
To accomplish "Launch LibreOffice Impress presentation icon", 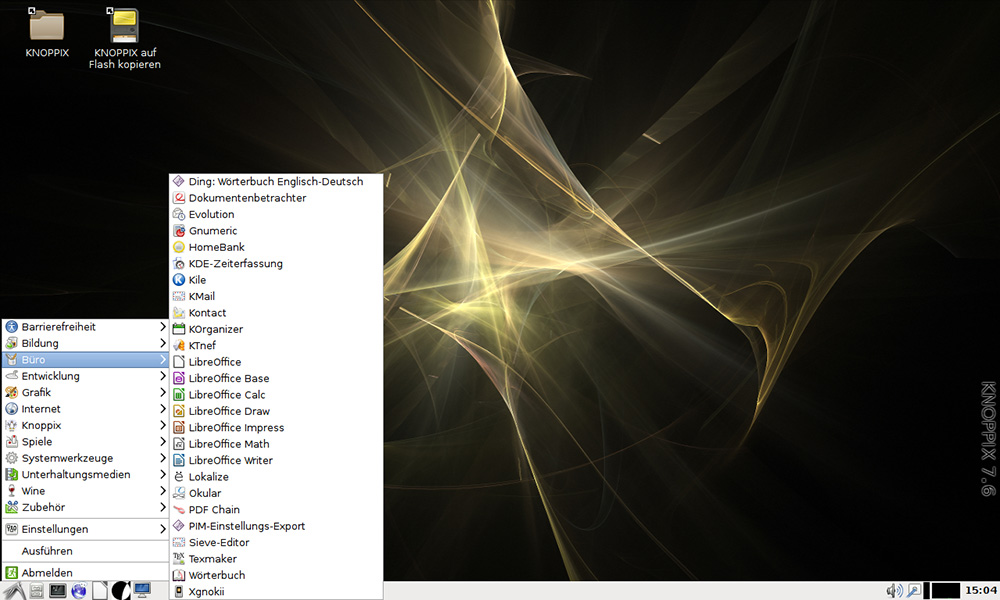I will tap(179, 428).
